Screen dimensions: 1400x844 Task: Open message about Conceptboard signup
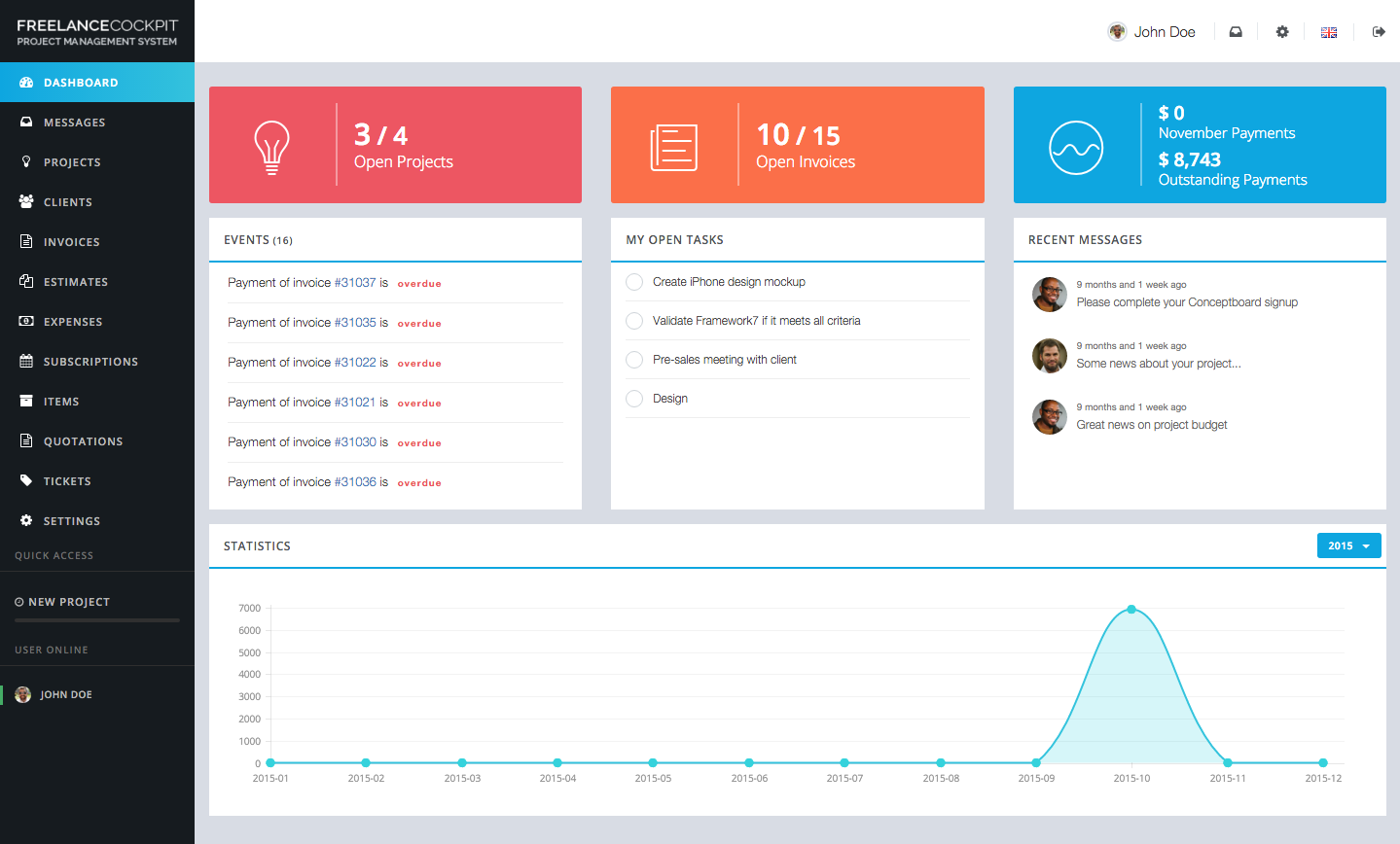(x=1186, y=302)
